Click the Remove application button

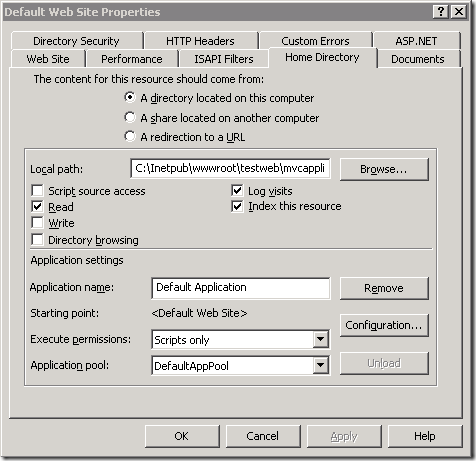(384, 288)
